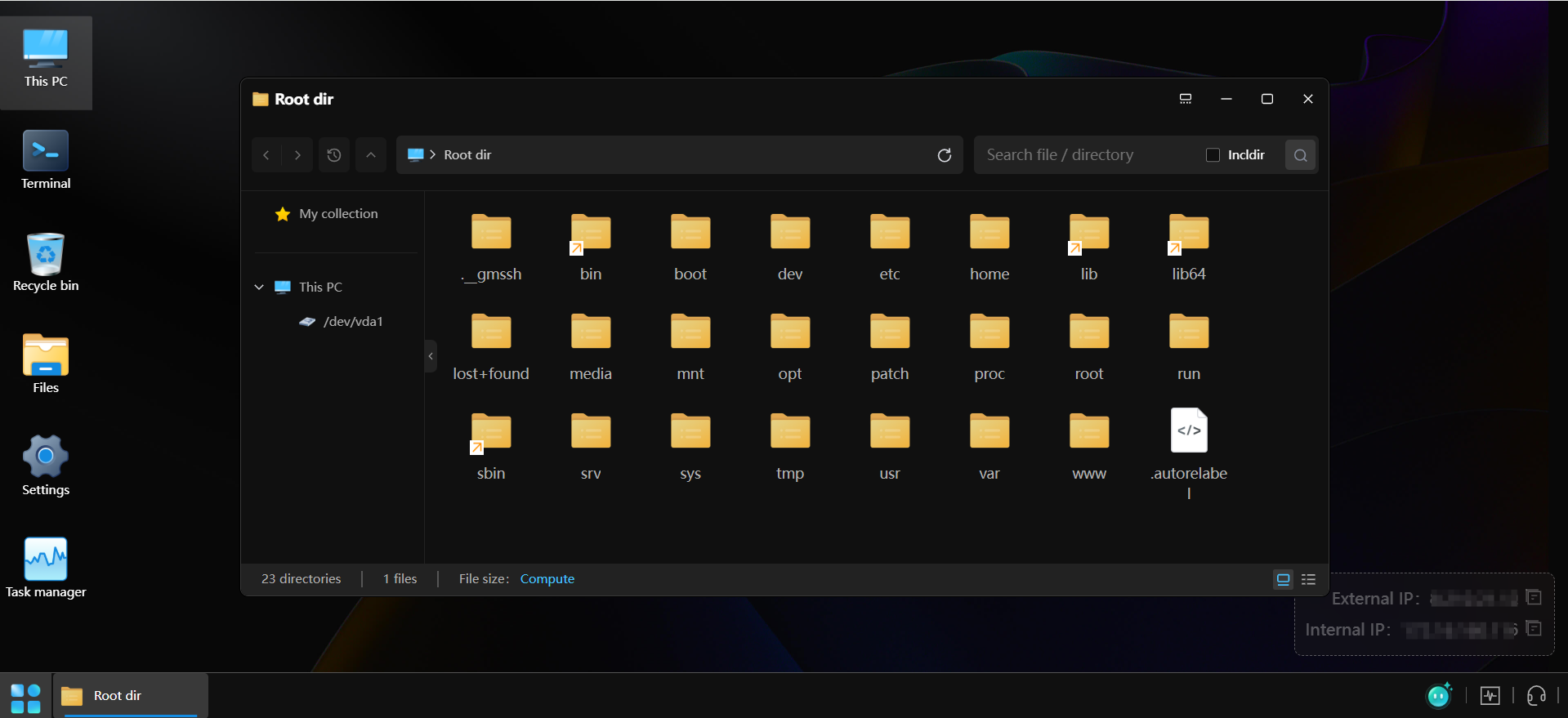Select the var folder
1568x718 pixels.
[x=989, y=448]
